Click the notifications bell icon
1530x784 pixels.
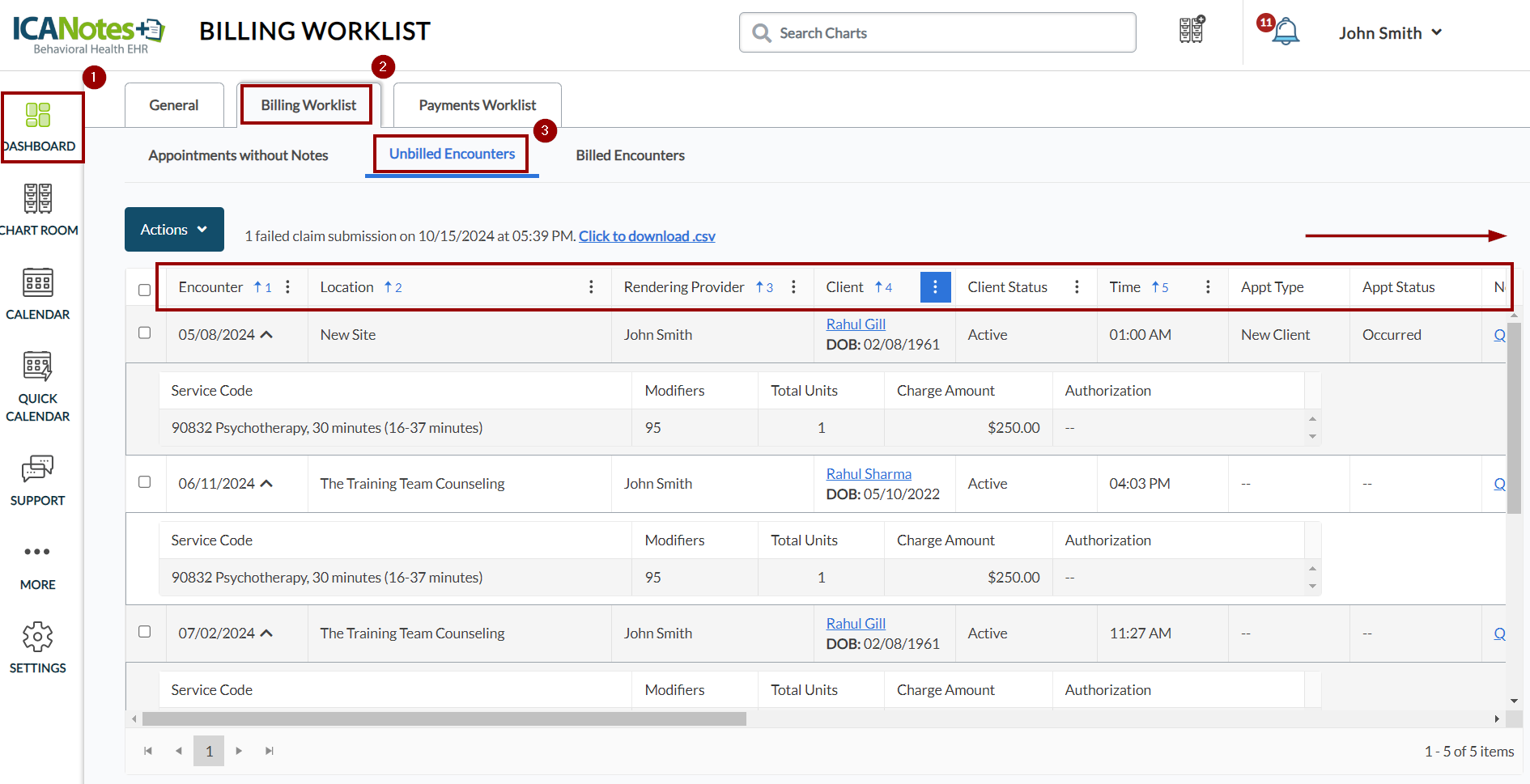1286,32
